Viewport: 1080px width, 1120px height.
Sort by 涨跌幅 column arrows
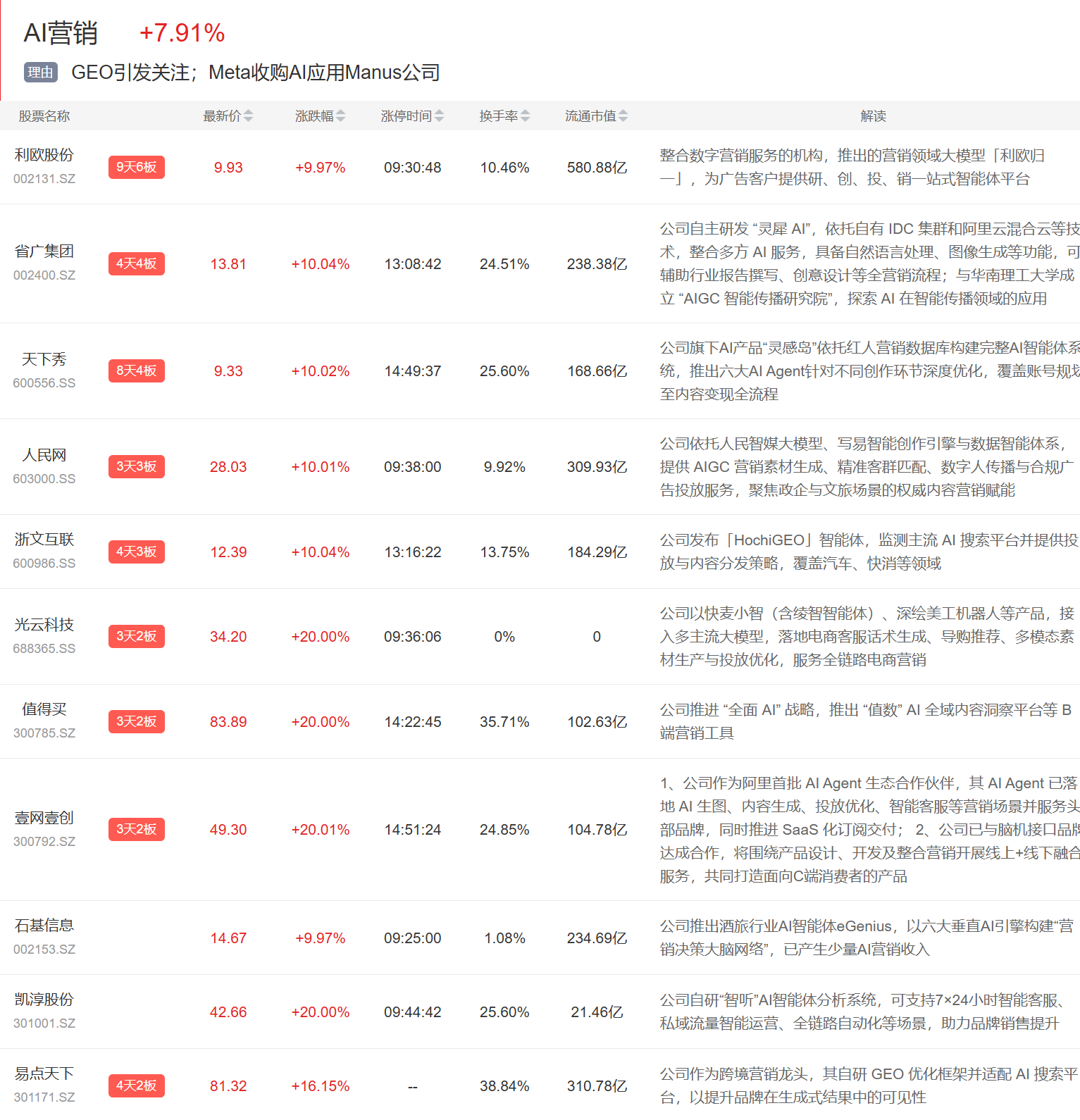340,116
